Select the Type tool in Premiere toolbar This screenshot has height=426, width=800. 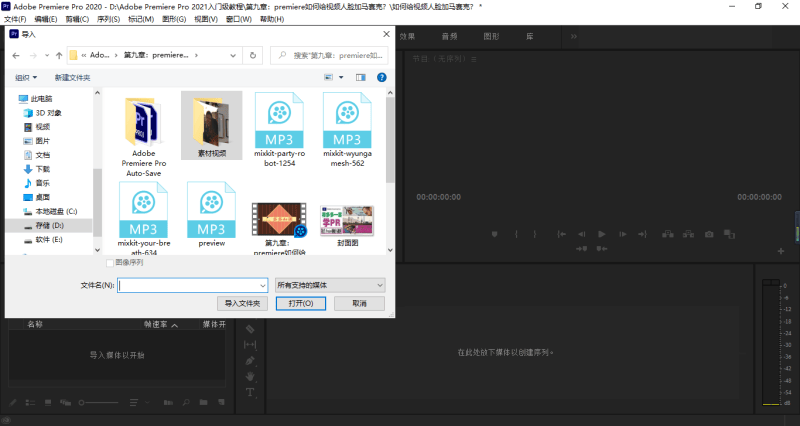click(x=250, y=392)
